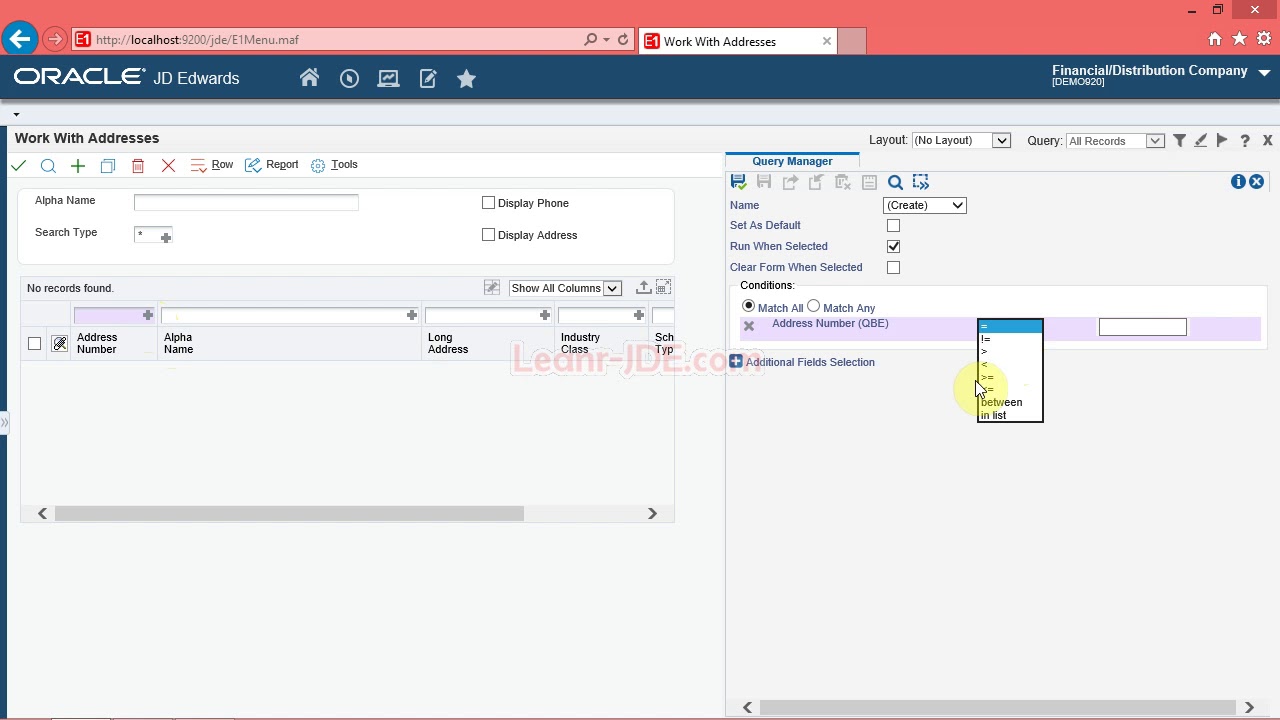The height and width of the screenshot is (720, 1280).
Task: Click the dashed selection fields icon
Action: coord(921,182)
